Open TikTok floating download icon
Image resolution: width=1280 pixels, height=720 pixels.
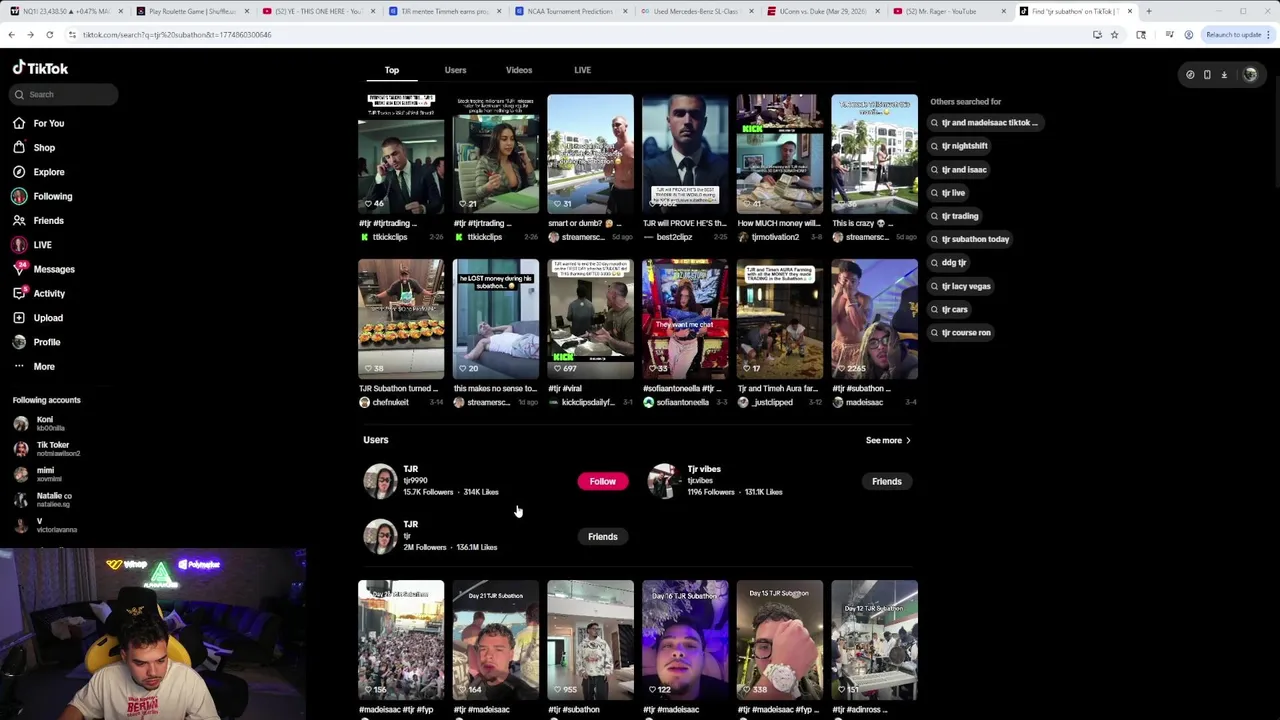point(1224,75)
